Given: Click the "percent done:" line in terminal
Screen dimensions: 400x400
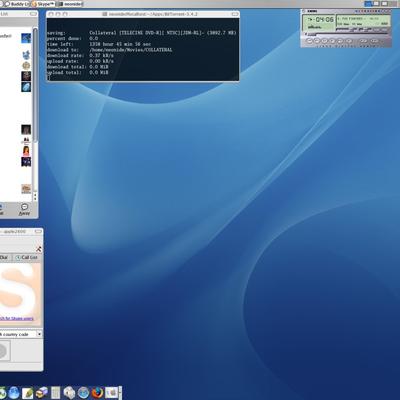Looking at the screenshot, I should tap(72, 38).
